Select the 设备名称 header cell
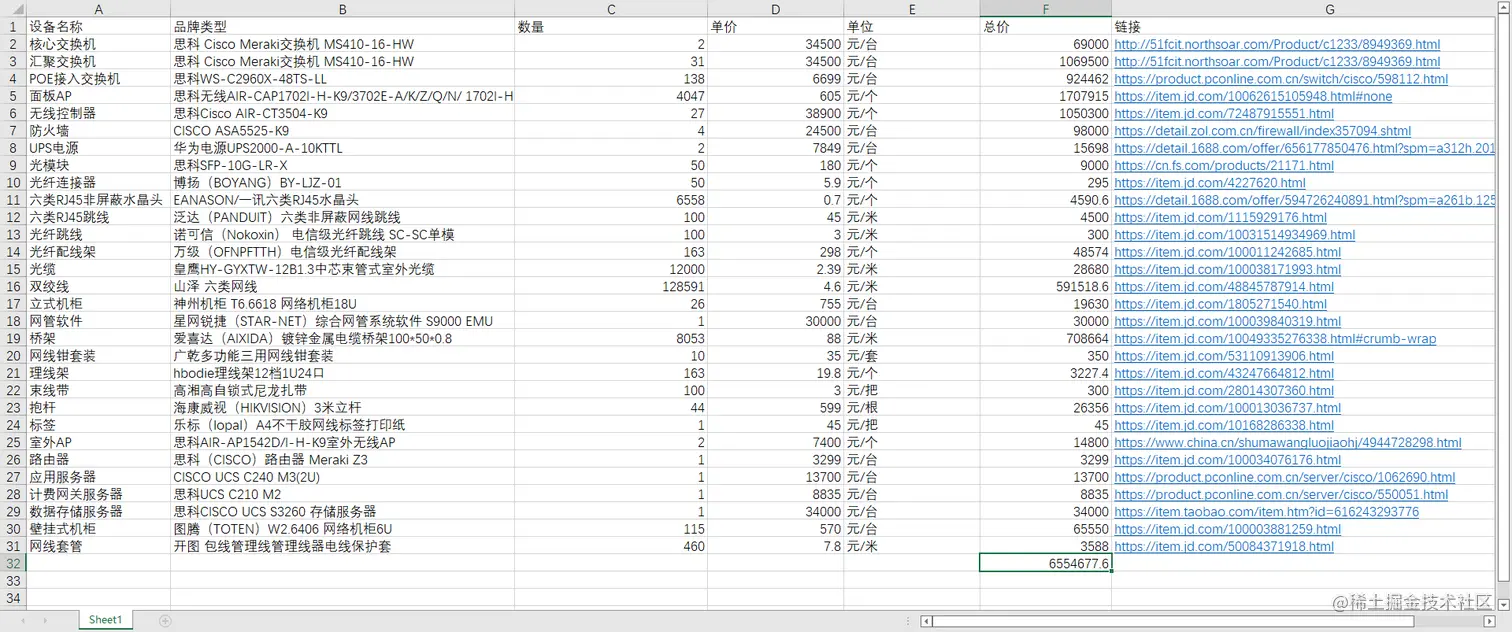Screen dimensions: 1512x632 [x=98, y=27]
